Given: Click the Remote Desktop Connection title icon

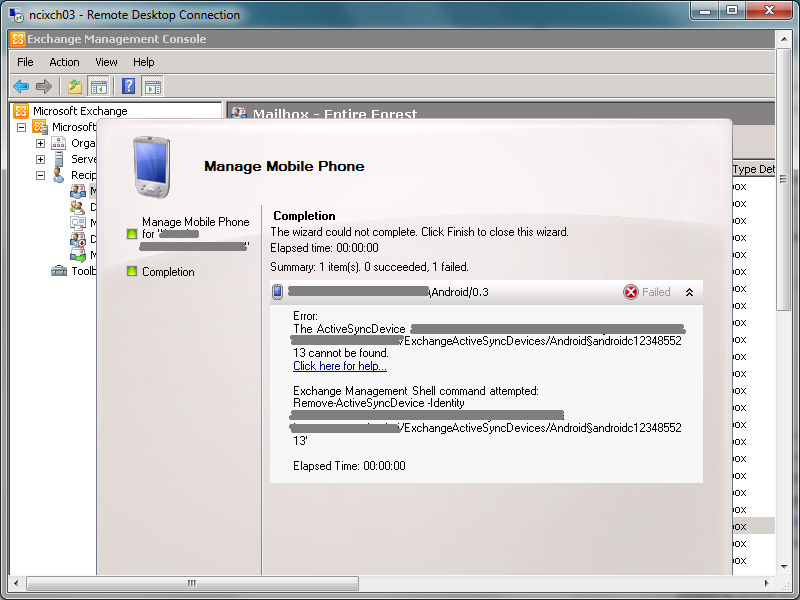Looking at the screenshot, I should (16, 15).
